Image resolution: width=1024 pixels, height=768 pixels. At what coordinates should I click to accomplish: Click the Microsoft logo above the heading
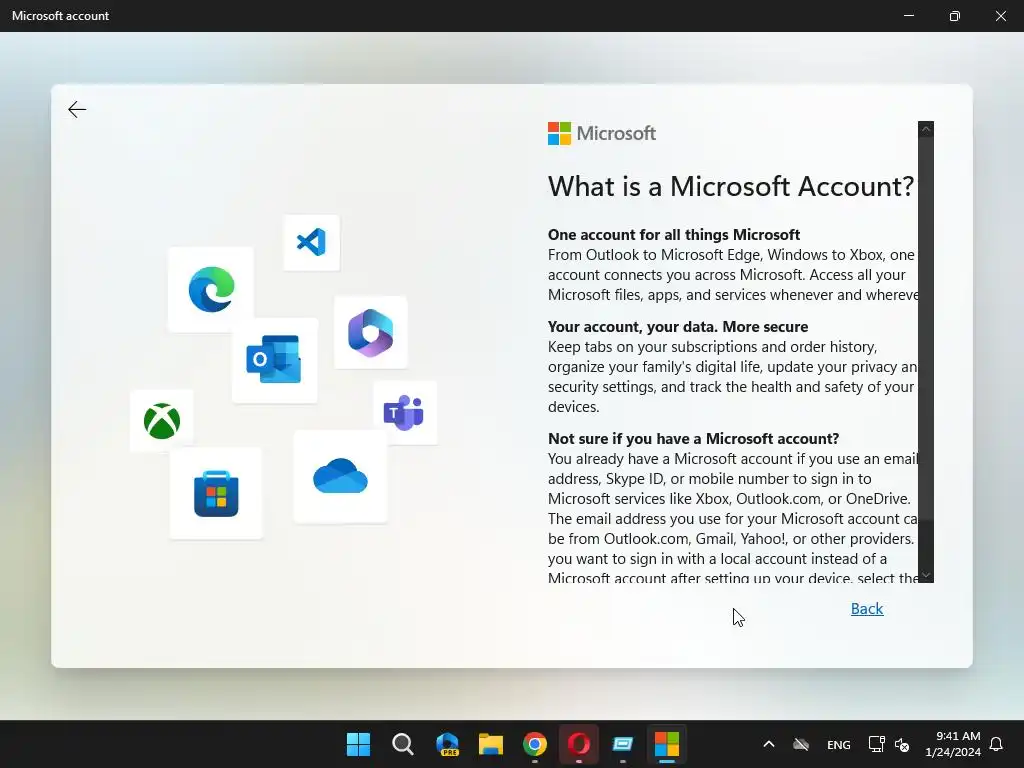[x=601, y=133]
